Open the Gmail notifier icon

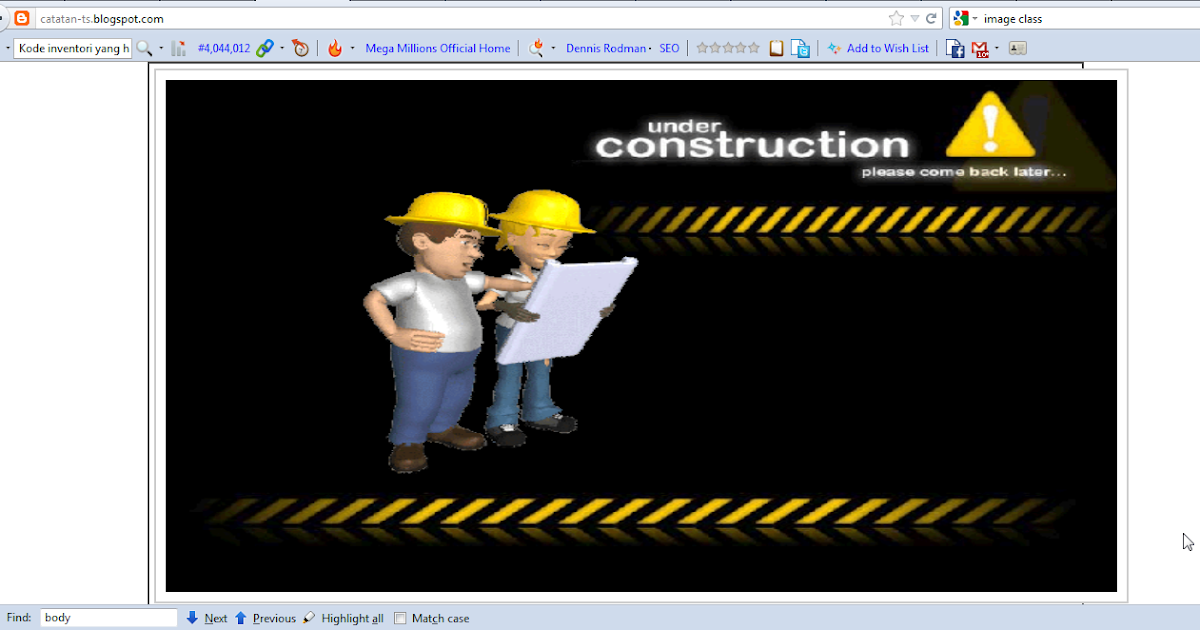click(x=980, y=48)
